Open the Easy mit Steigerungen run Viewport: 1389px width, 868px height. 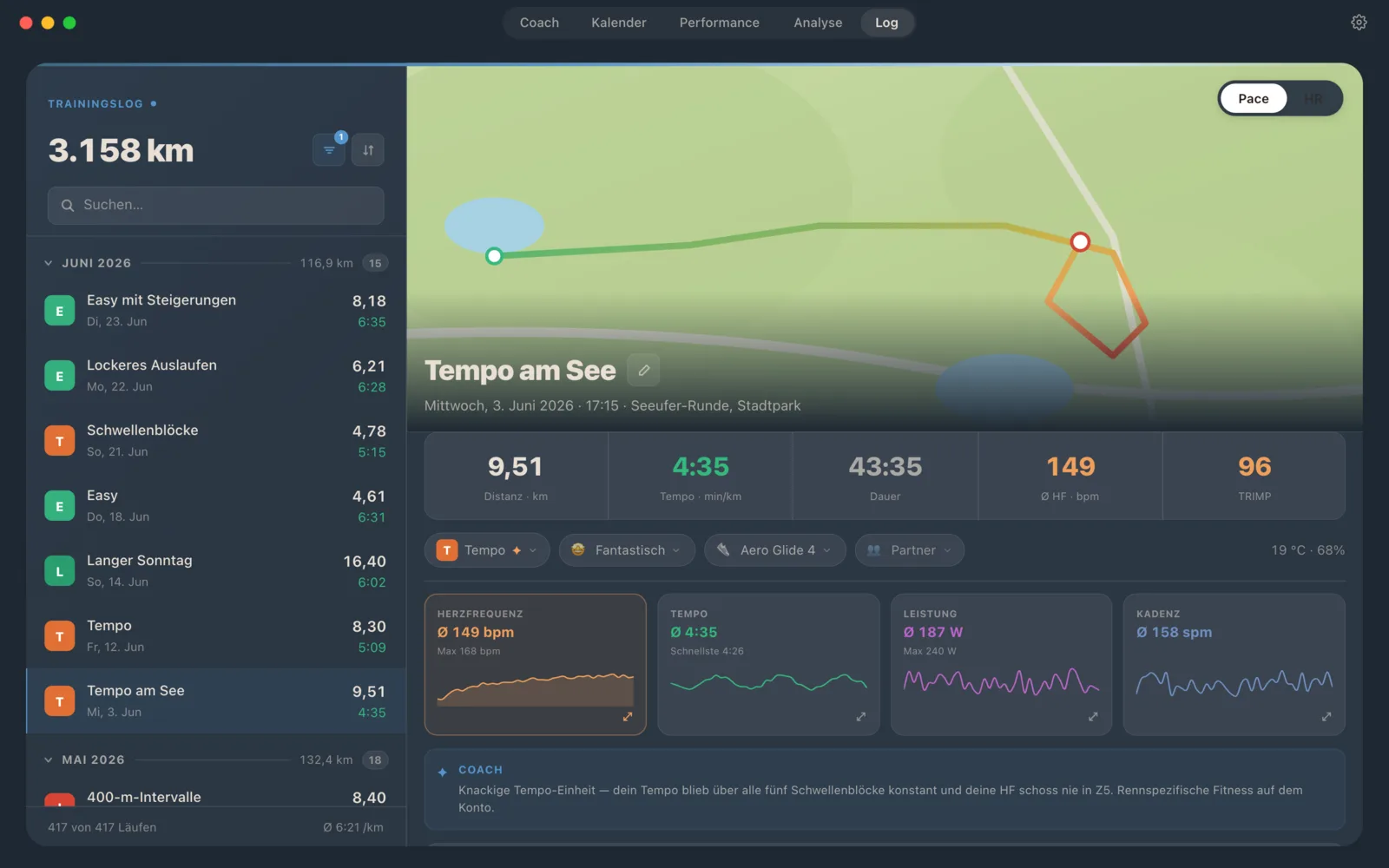pos(216,311)
